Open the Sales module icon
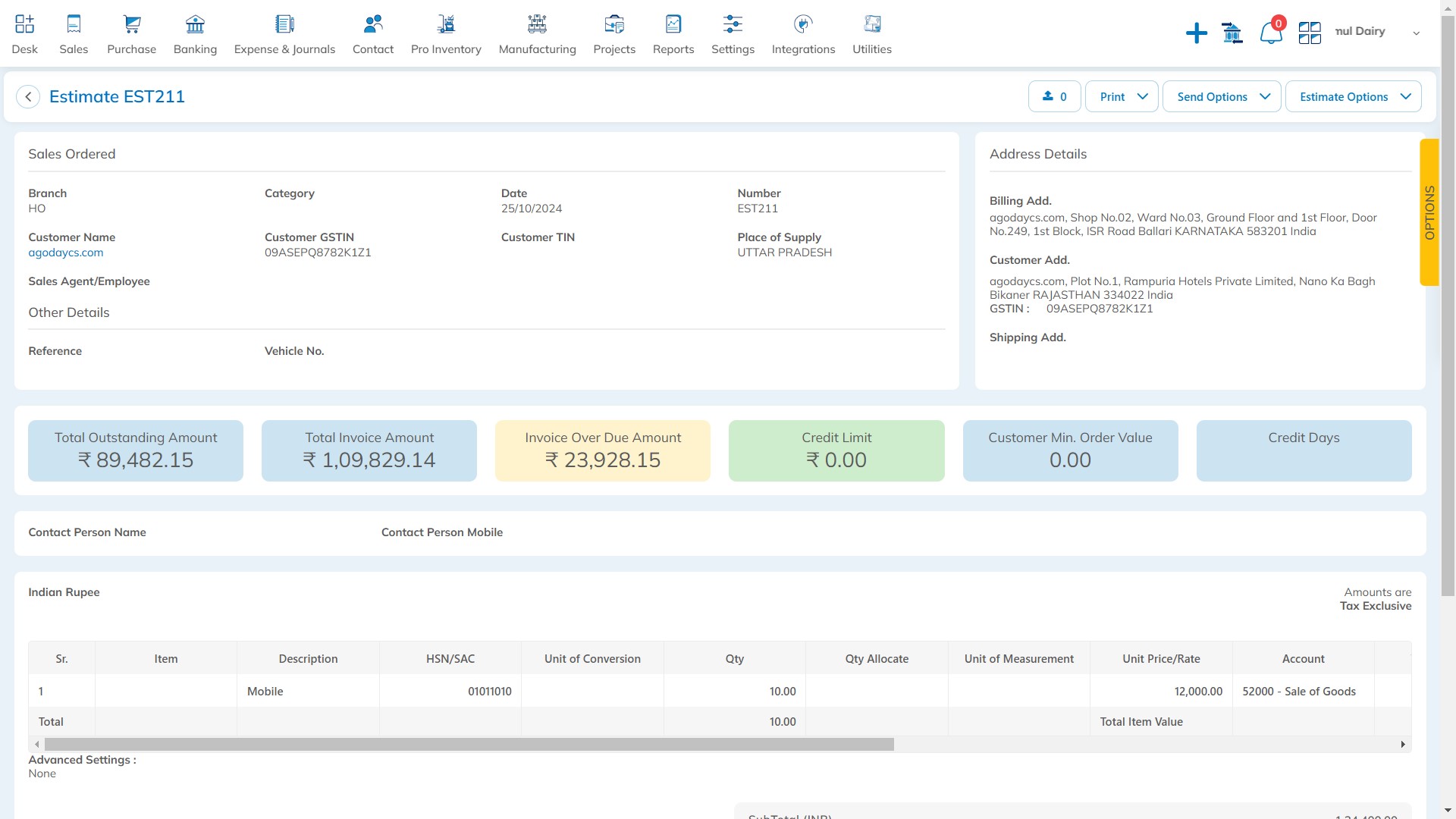 tap(74, 24)
